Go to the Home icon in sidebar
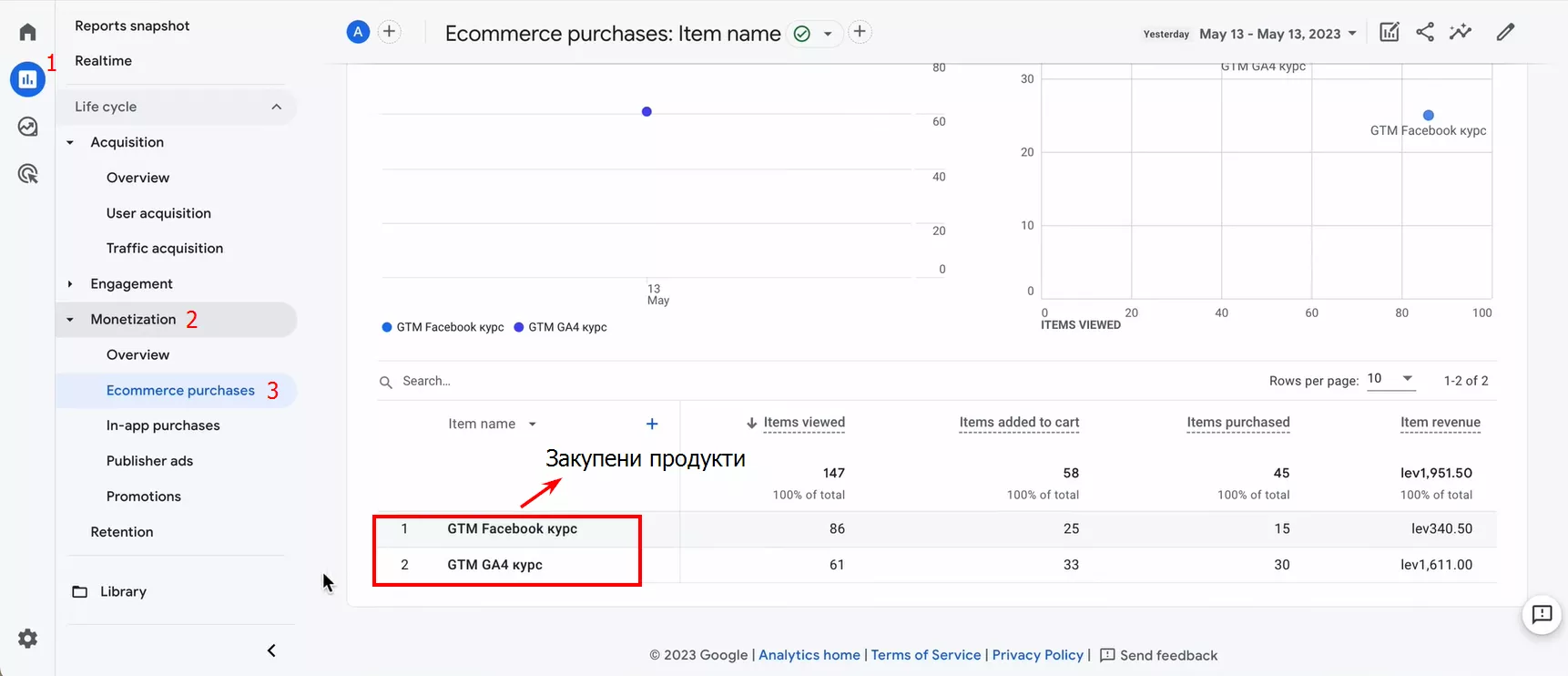 27,32
